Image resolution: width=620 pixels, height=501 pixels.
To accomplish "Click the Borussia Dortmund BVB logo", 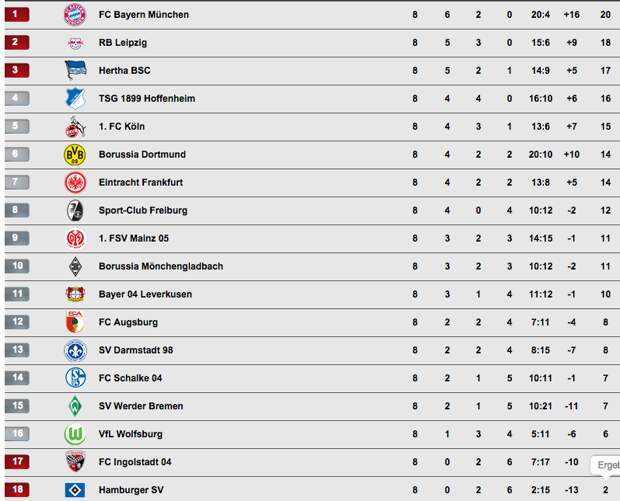I will tap(75, 154).
